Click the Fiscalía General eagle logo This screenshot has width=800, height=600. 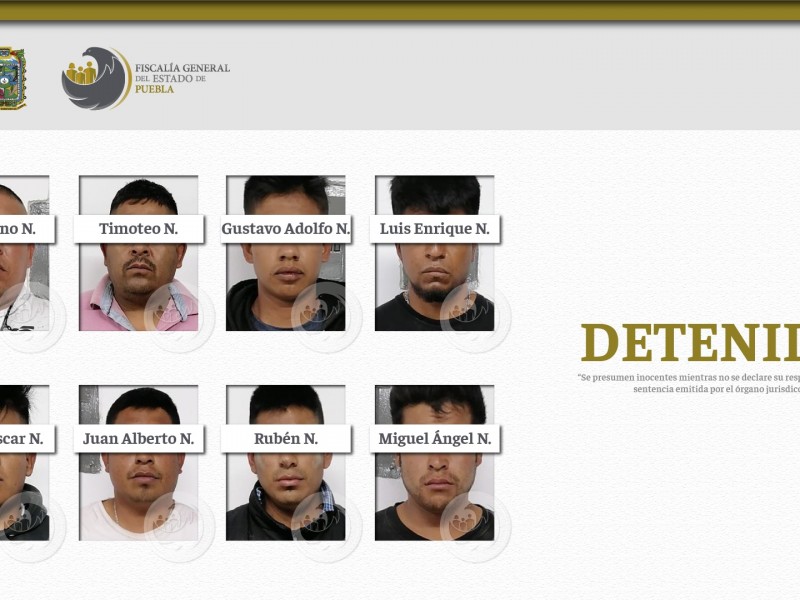tap(96, 78)
